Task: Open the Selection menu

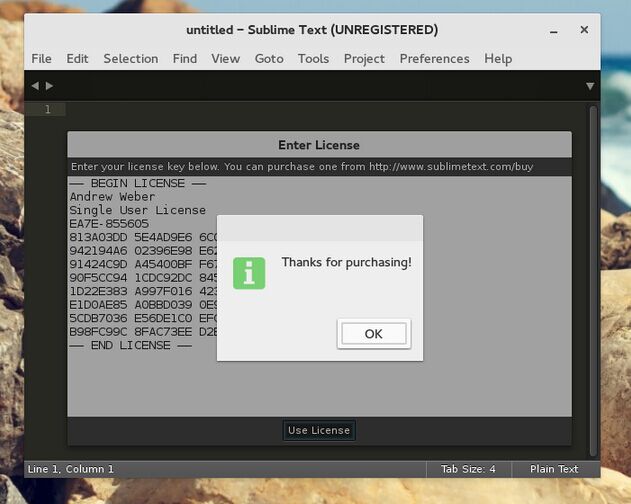Action: [131, 59]
